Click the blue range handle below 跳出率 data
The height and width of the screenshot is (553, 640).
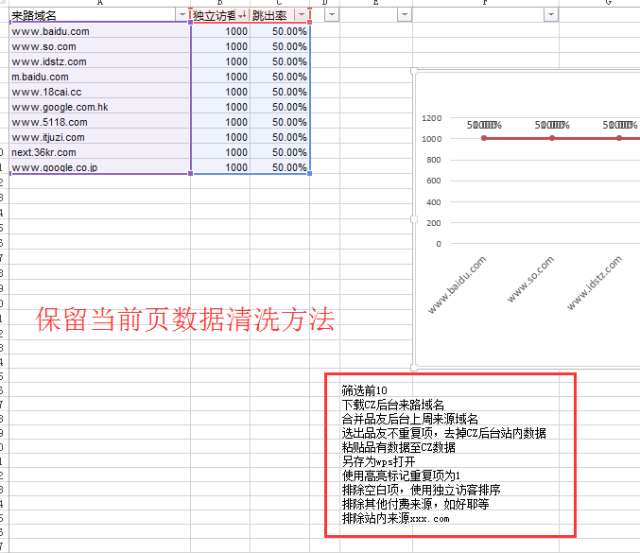pos(310,173)
